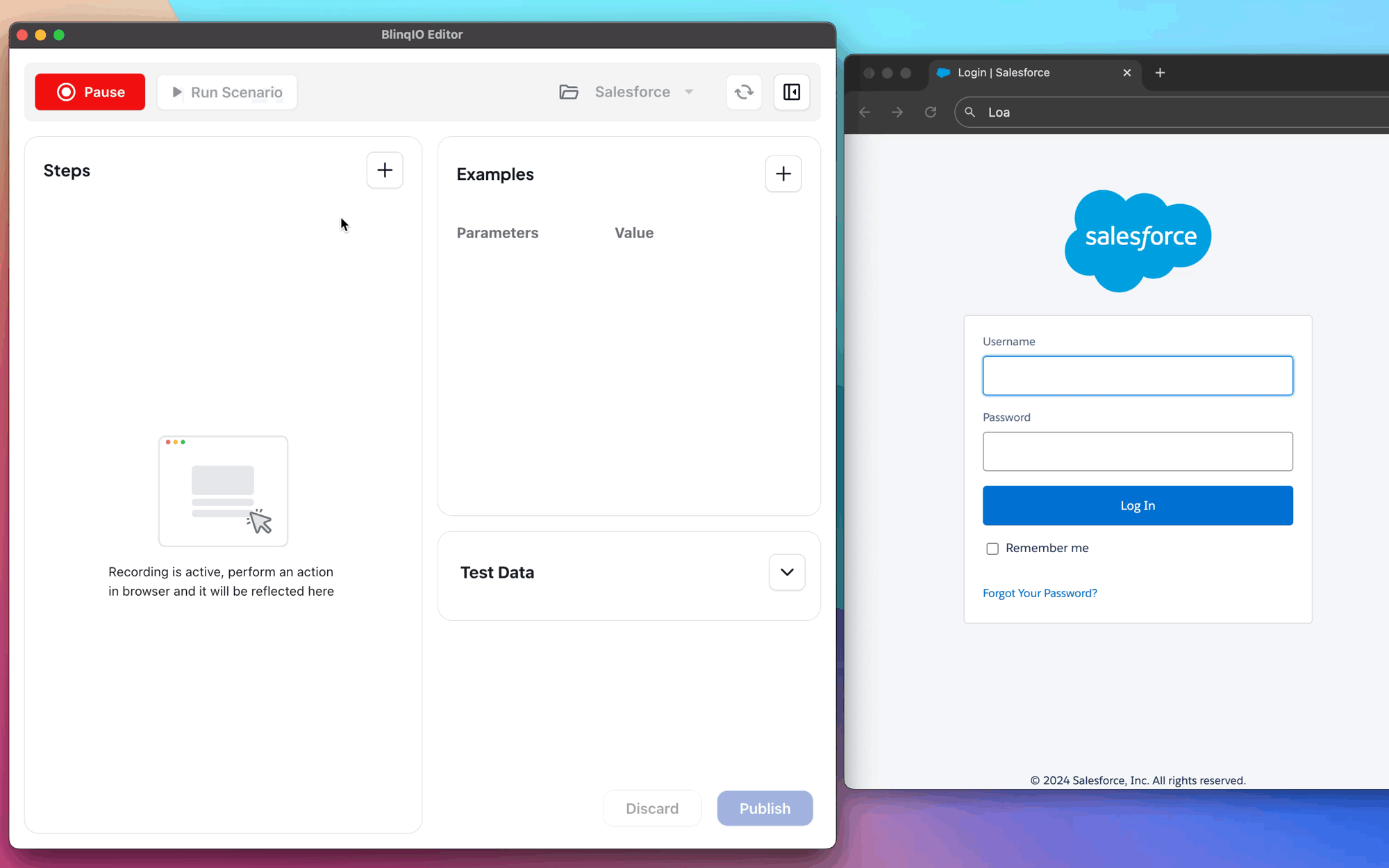Viewport: 1389px width, 868px height.
Task: Click the Salesforce cloud logo
Action: [x=1138, y=240]
